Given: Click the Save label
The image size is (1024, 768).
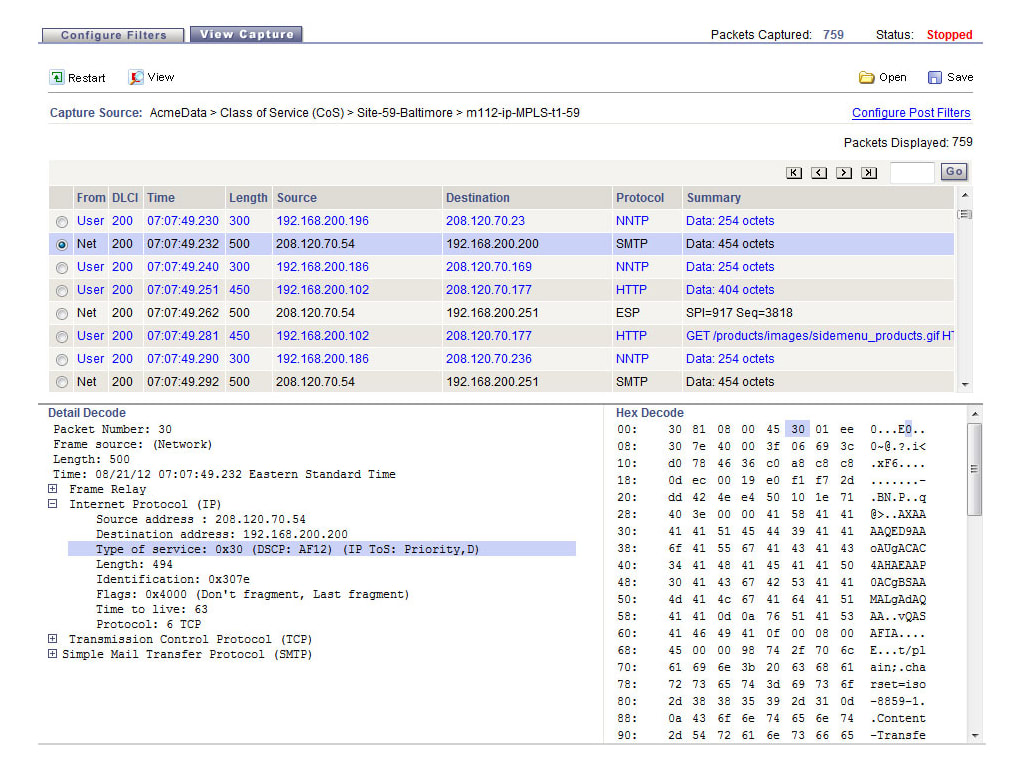Looking at the screenshot, I should pyautogui.click(x=960, y=77).
